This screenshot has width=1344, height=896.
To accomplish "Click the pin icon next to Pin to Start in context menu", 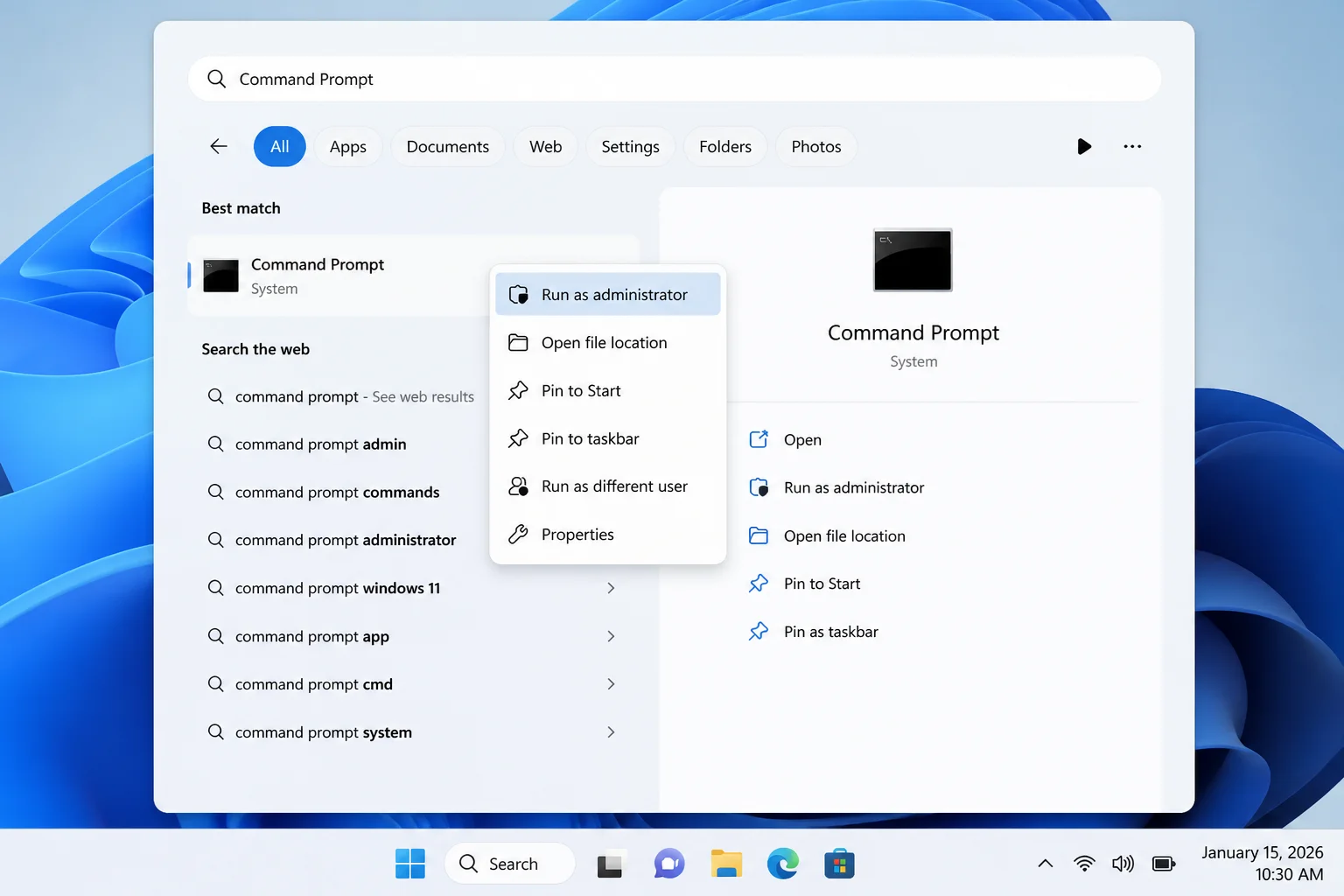I will [518, 390].
